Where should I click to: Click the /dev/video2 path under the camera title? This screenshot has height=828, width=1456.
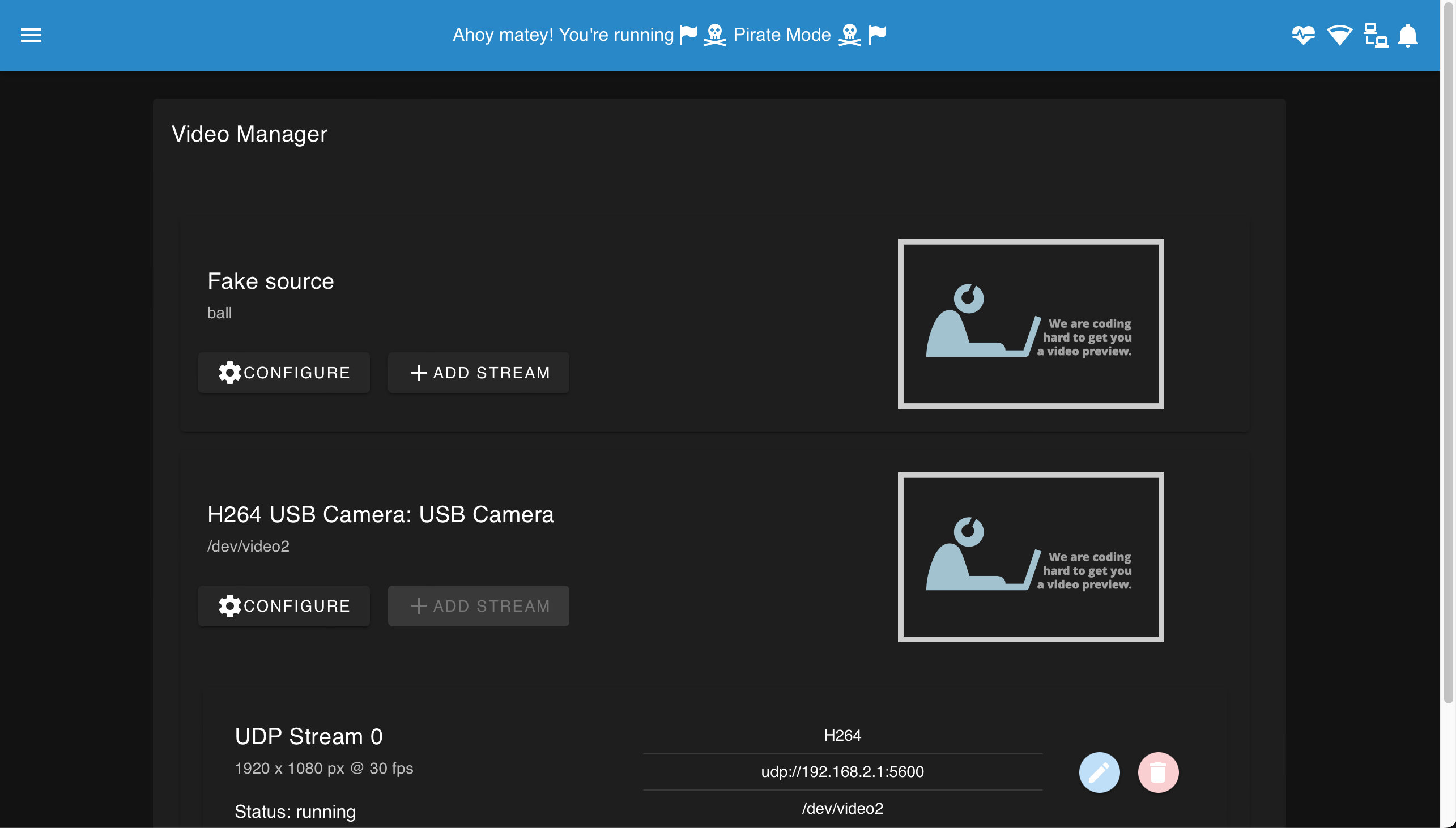(x=248, y=546)
